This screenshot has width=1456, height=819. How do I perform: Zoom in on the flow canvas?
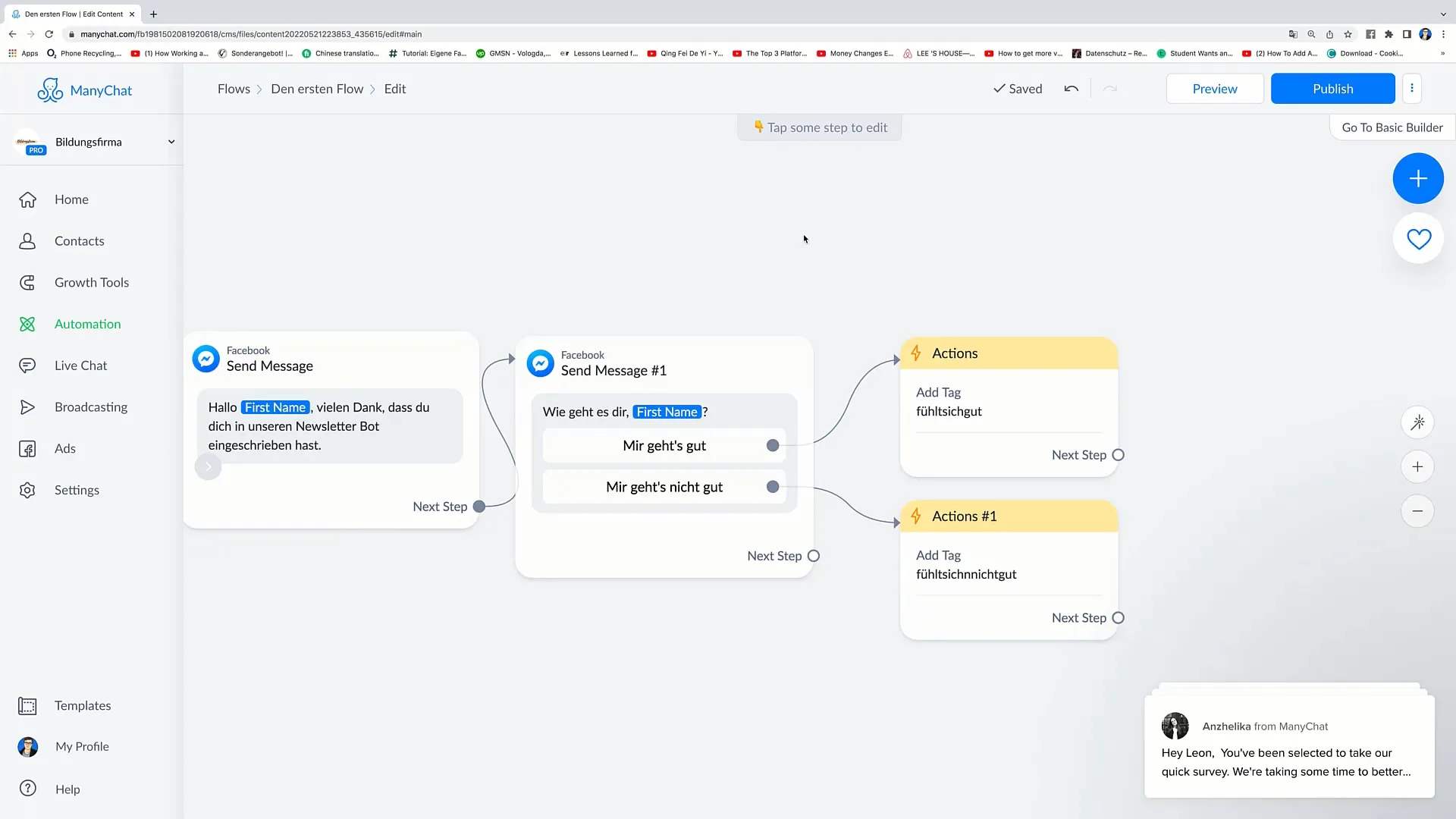pos(1417,467)
